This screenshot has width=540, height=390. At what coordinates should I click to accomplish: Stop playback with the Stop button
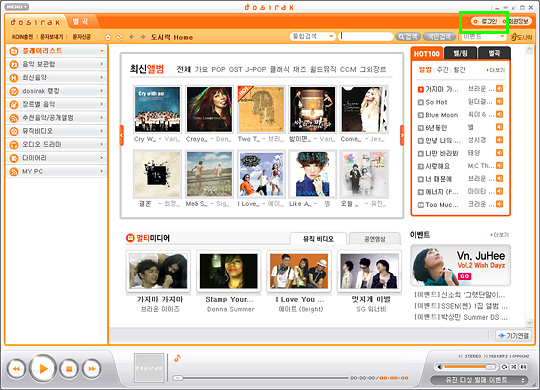coord(69,369)
